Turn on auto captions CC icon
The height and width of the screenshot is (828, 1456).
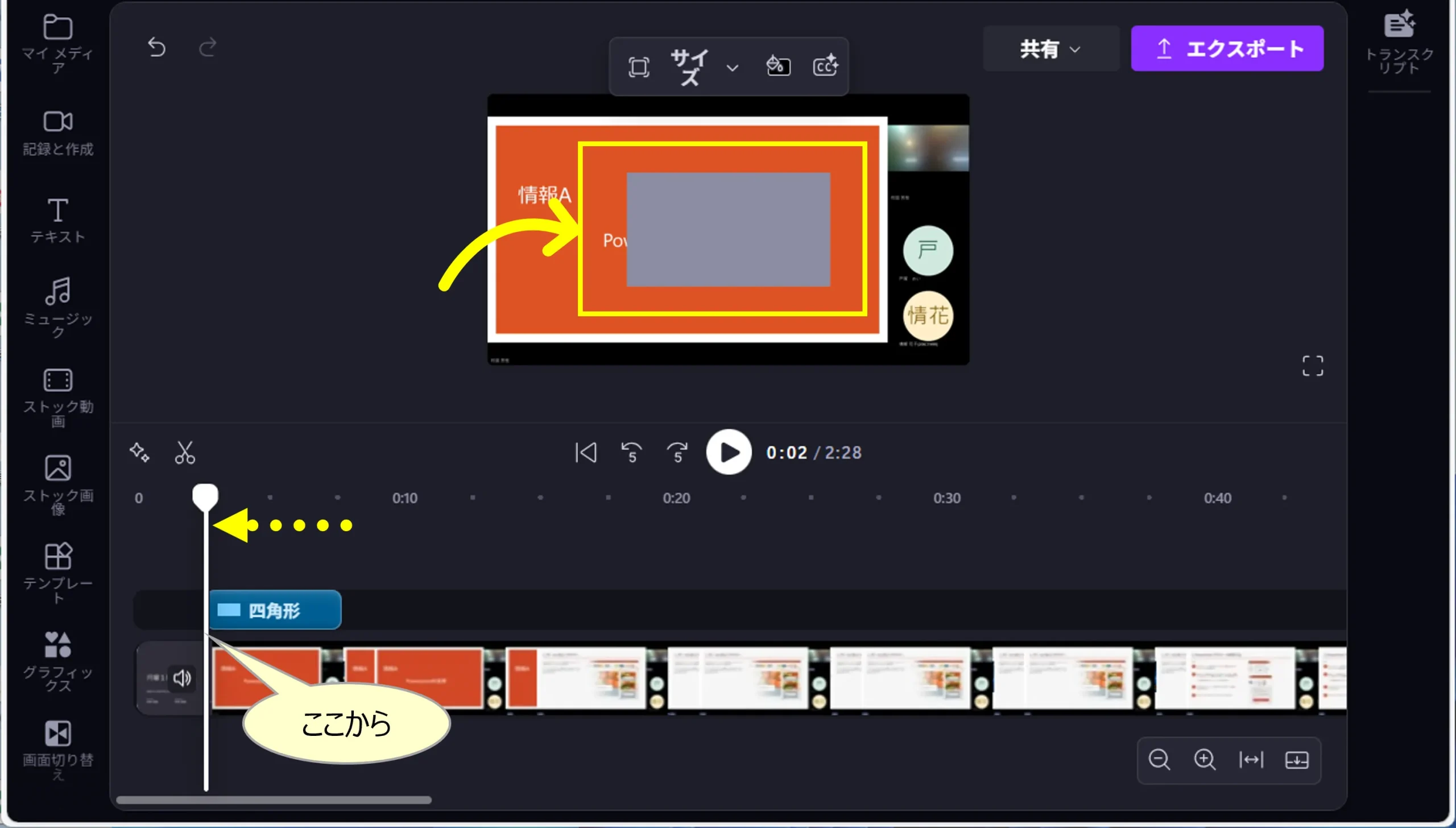pyautogui.click(x=825, y=66)
